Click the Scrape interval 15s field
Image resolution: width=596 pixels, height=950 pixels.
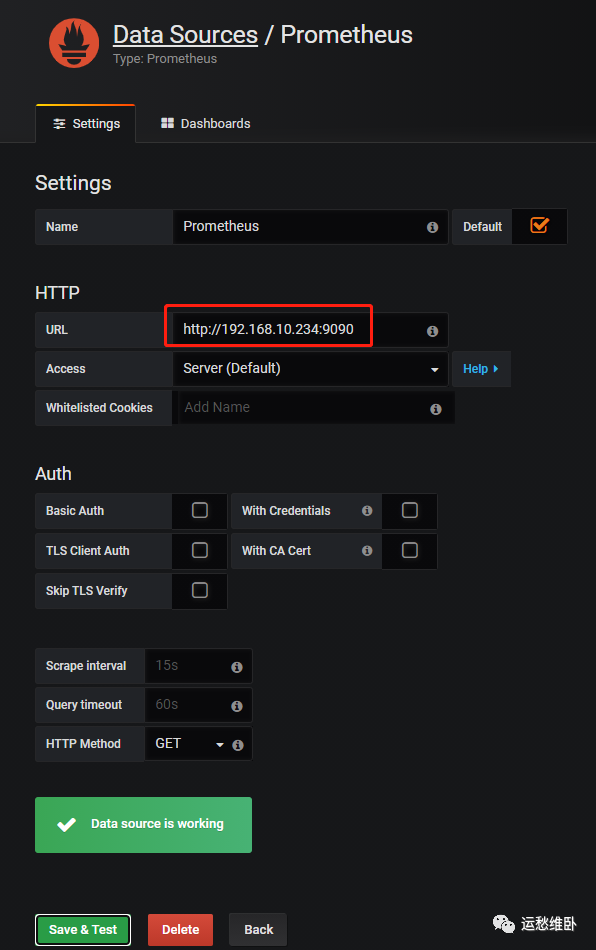pos(198,666)
